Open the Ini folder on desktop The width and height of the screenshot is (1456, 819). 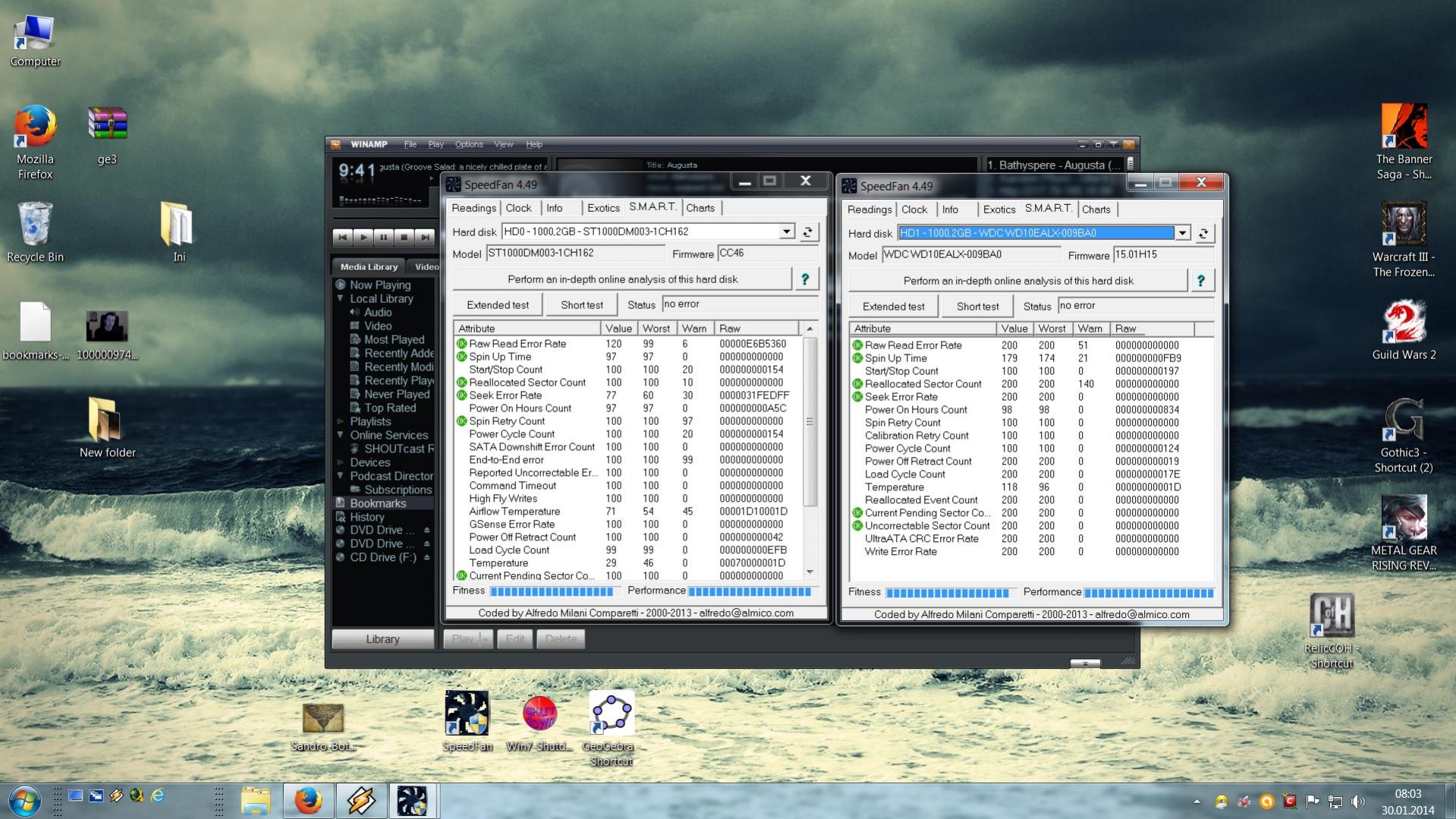179,232
